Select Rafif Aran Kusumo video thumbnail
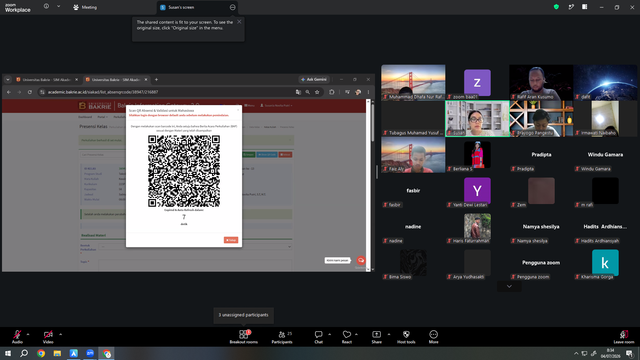The image size is (640, 360). tap(541, 82)
